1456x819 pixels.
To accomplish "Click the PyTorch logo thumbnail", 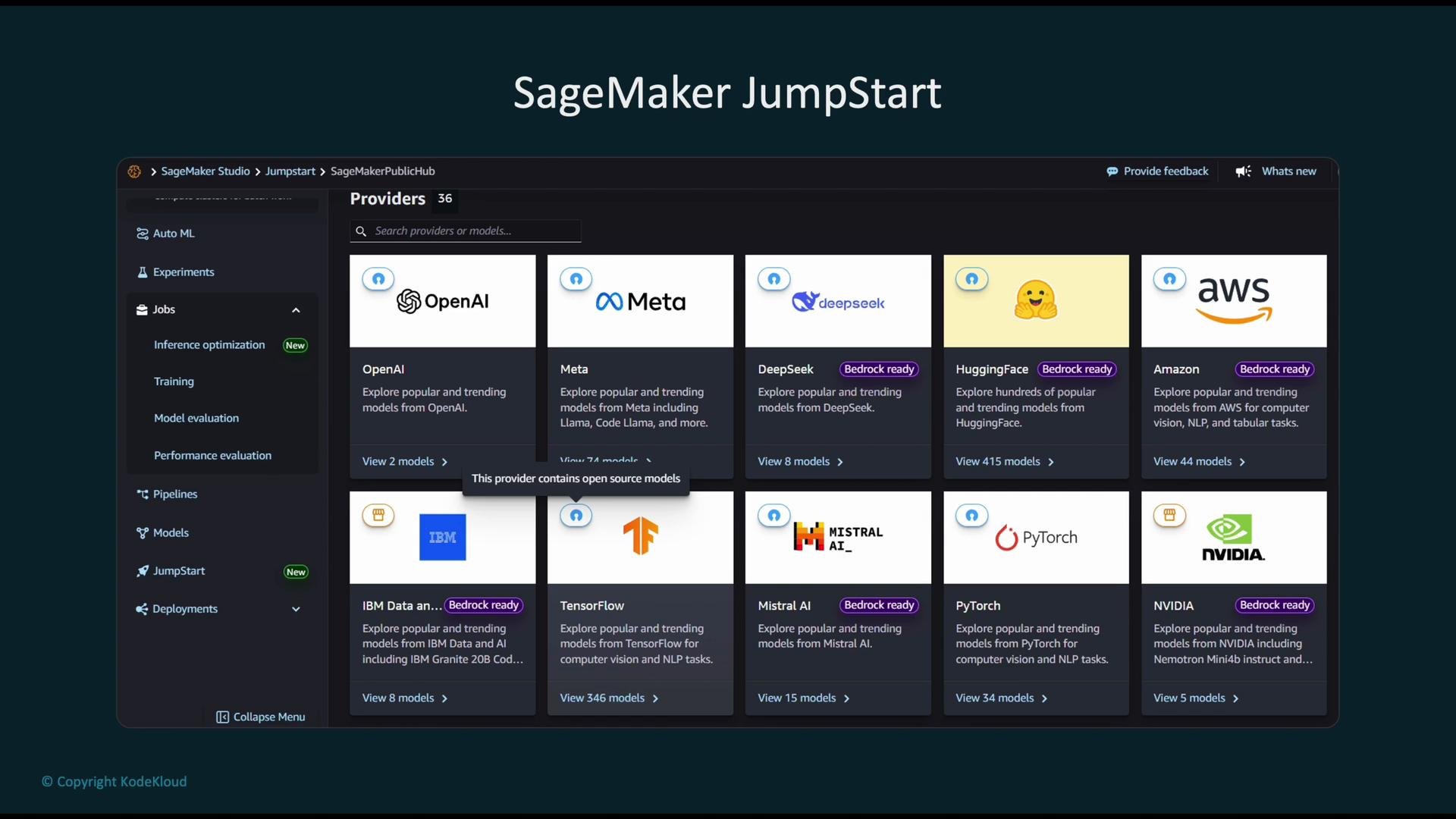I will point(1036,538).
